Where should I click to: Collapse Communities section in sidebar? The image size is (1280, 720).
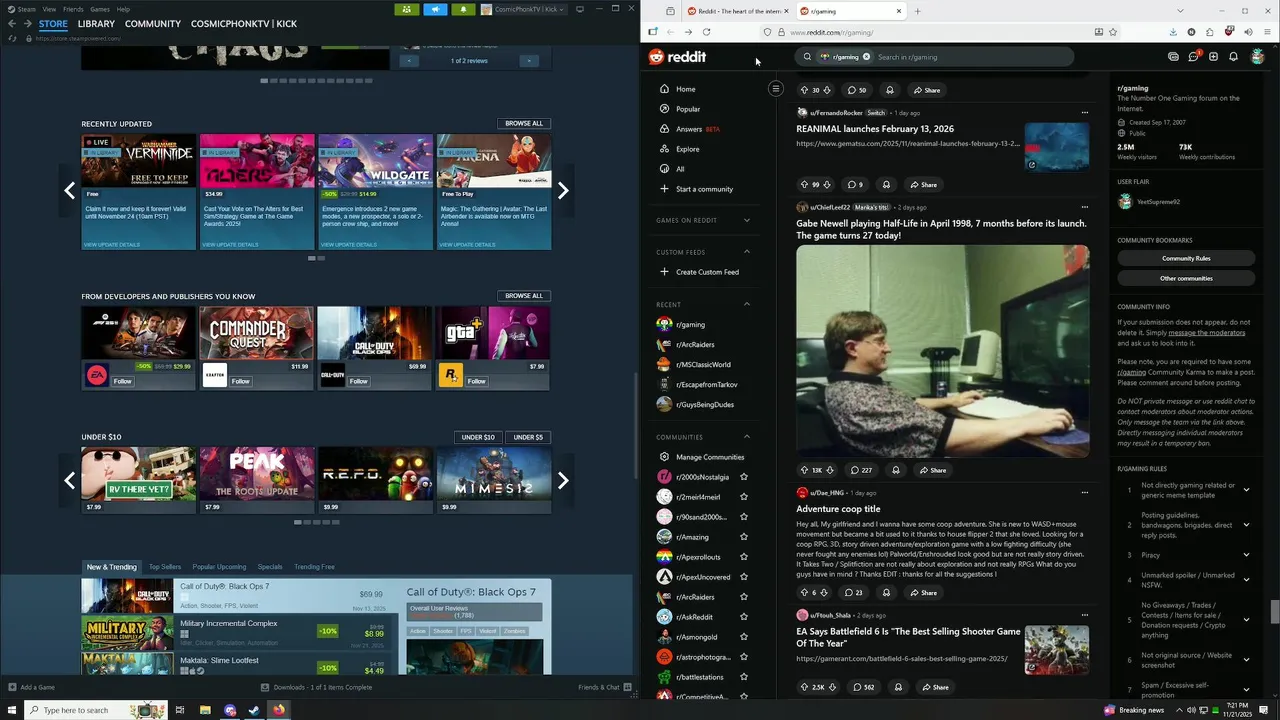tap(746, 437)
